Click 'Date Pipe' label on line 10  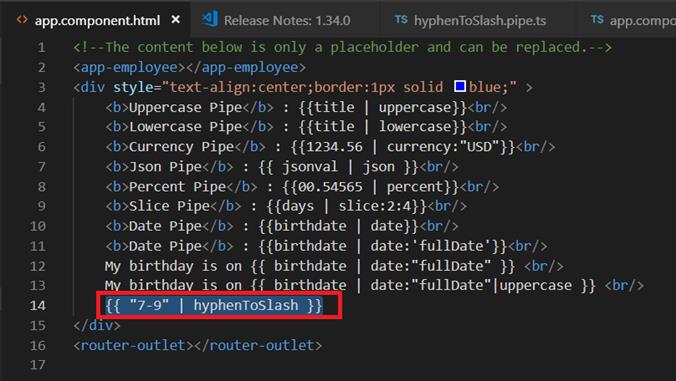tap(165, 226)
